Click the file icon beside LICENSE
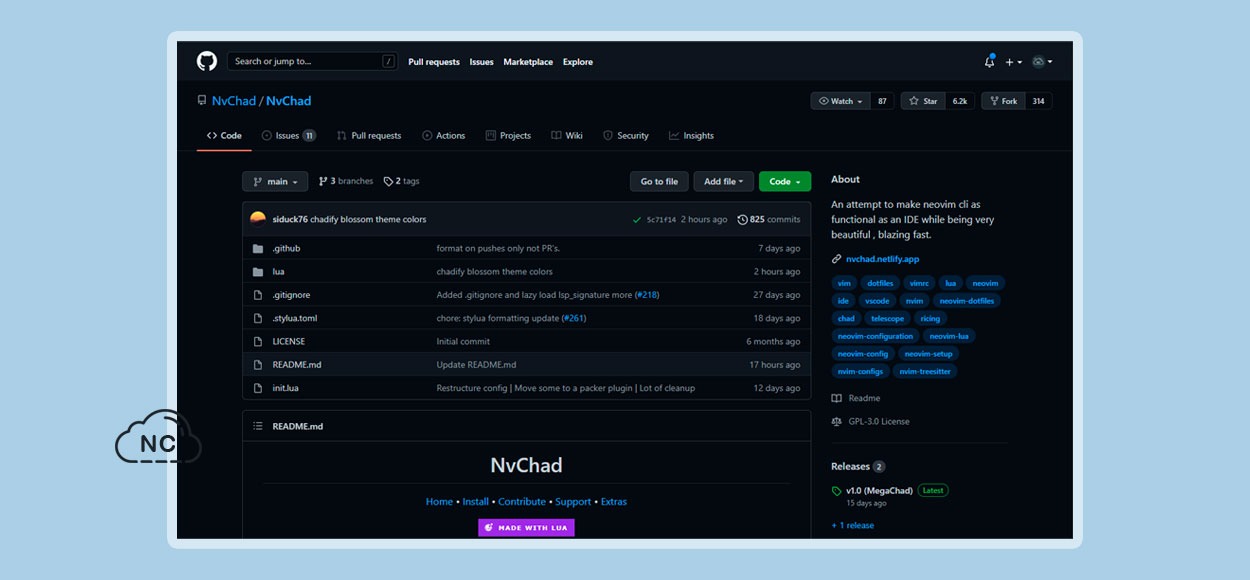1250x580 pixels. click(257, 341)
